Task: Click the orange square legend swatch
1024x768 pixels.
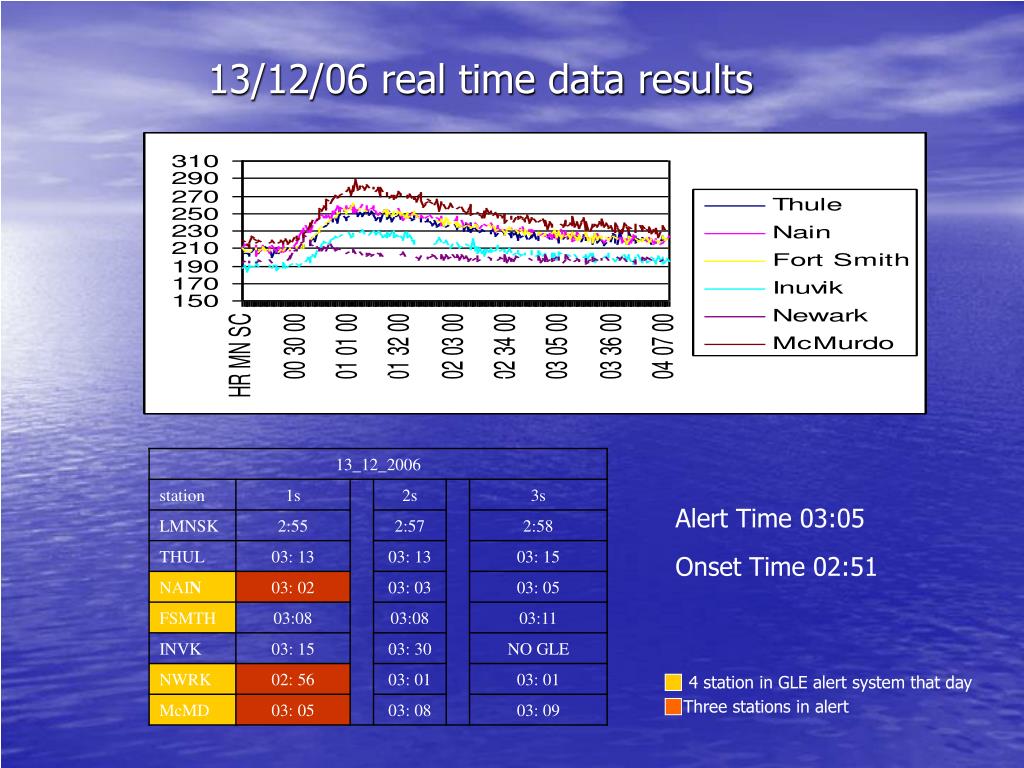Action: click(673, 707)
